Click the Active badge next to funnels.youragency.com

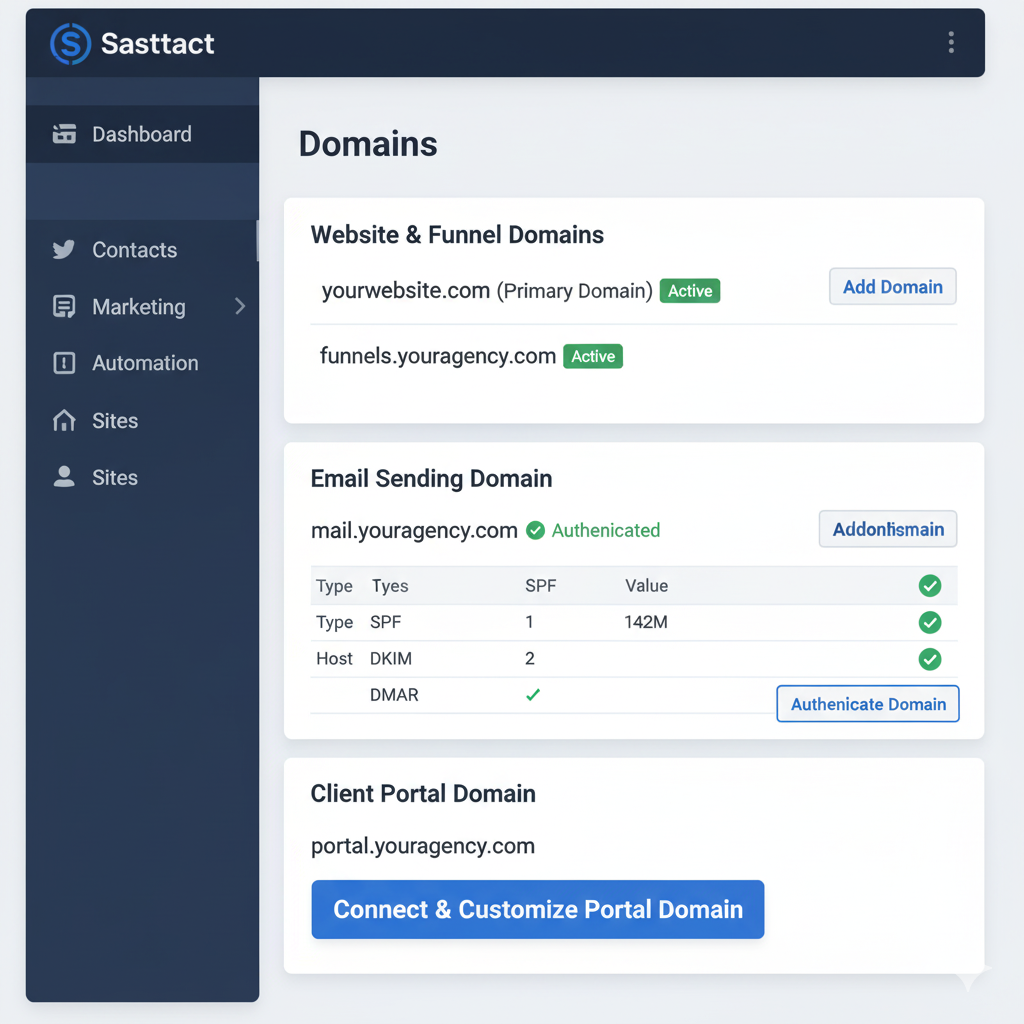[593, 356]
